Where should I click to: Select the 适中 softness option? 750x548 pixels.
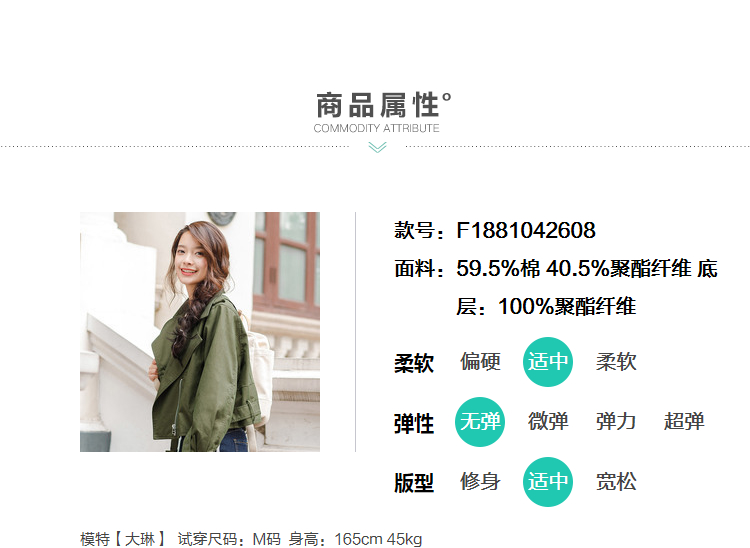(548, 362)
